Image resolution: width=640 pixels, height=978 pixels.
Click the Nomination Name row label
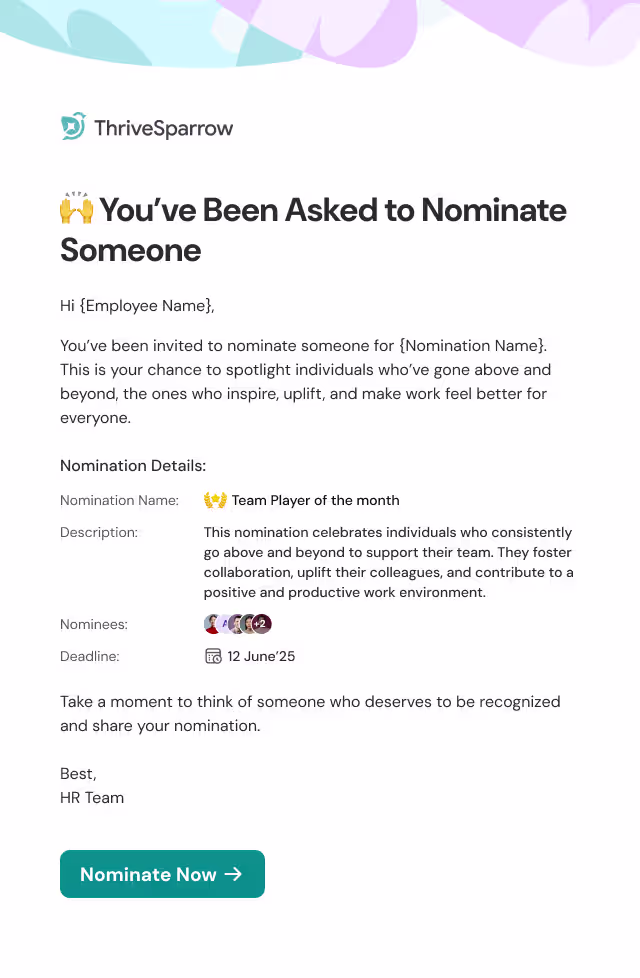tap(120, 500)
